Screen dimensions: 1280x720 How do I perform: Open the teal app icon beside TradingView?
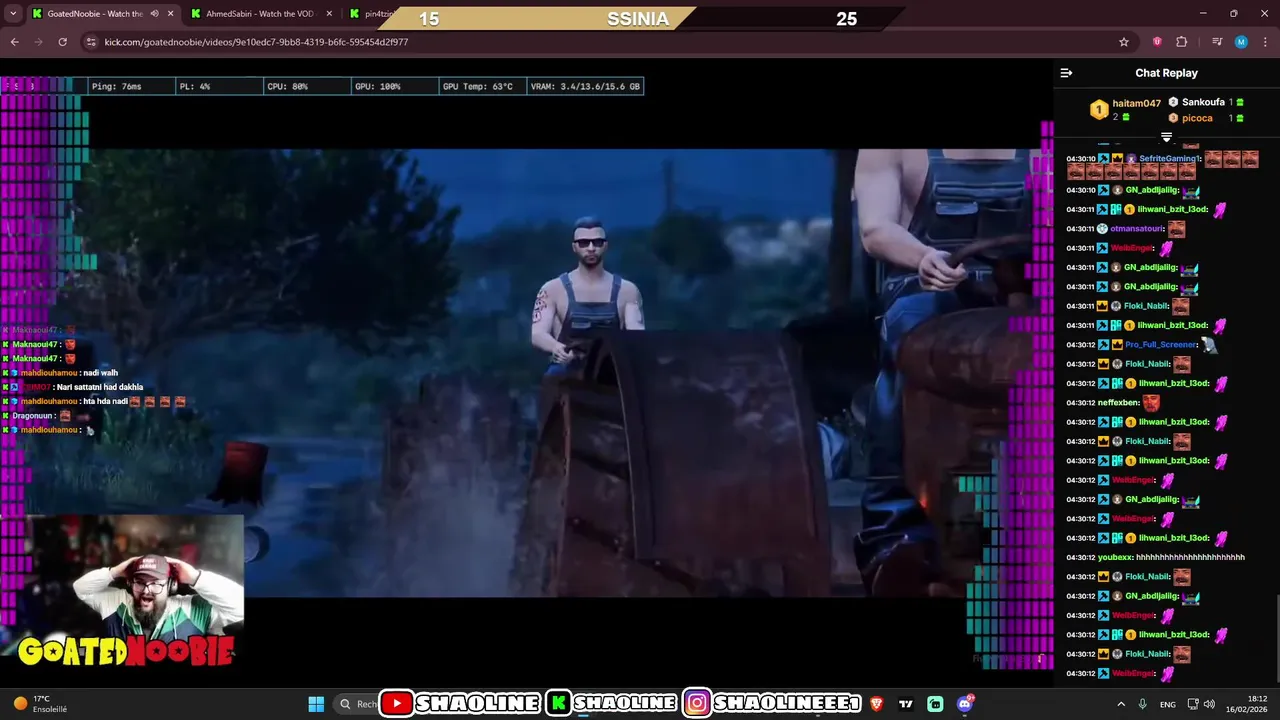click(x=935, y=704)
